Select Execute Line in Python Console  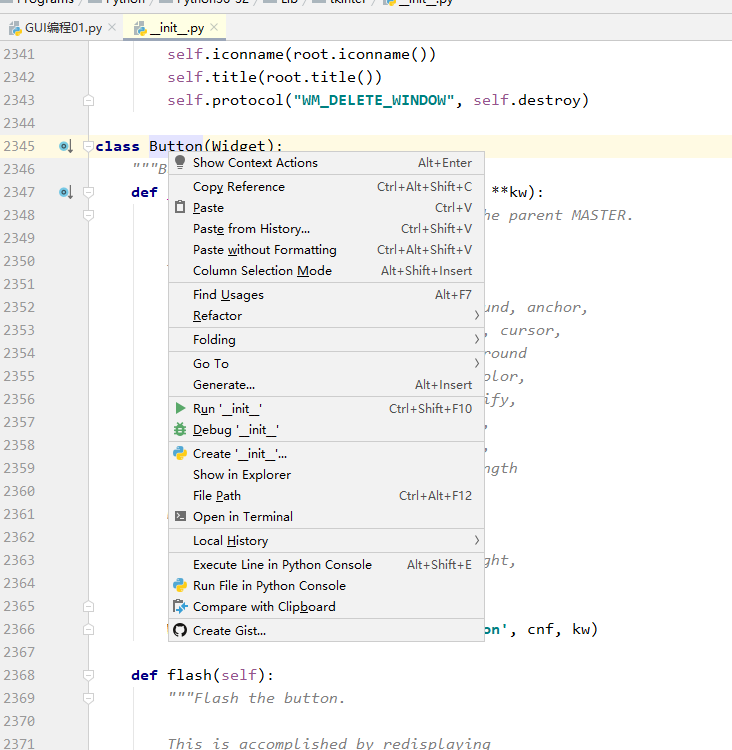tap(326, 564)
